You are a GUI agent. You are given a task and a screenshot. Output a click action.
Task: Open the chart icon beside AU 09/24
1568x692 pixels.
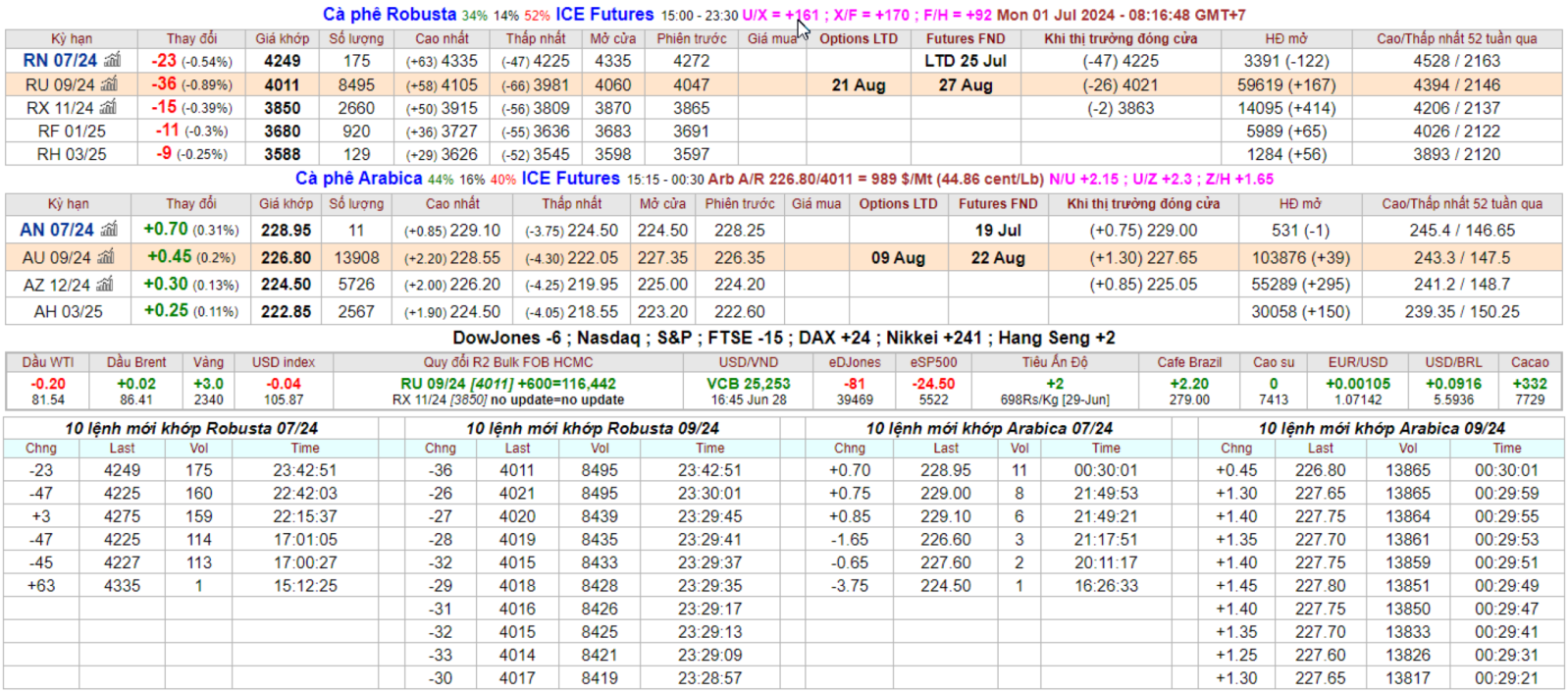106,257
